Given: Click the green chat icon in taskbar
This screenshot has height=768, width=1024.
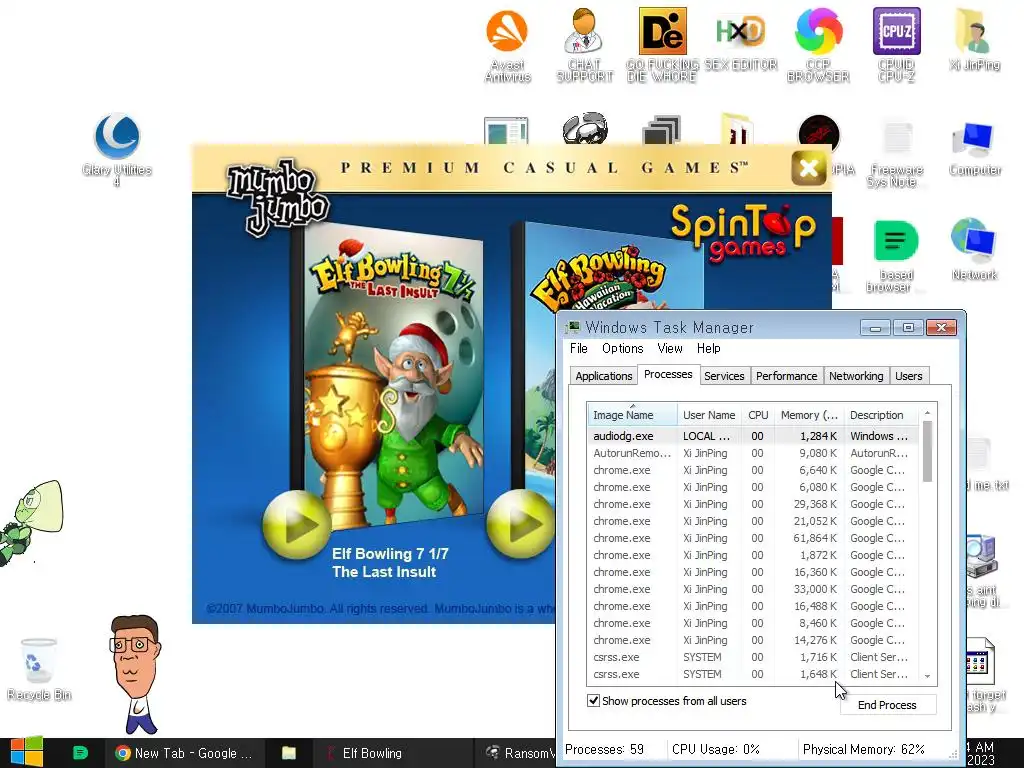Looking at the screenshot, I should [80, 753].
